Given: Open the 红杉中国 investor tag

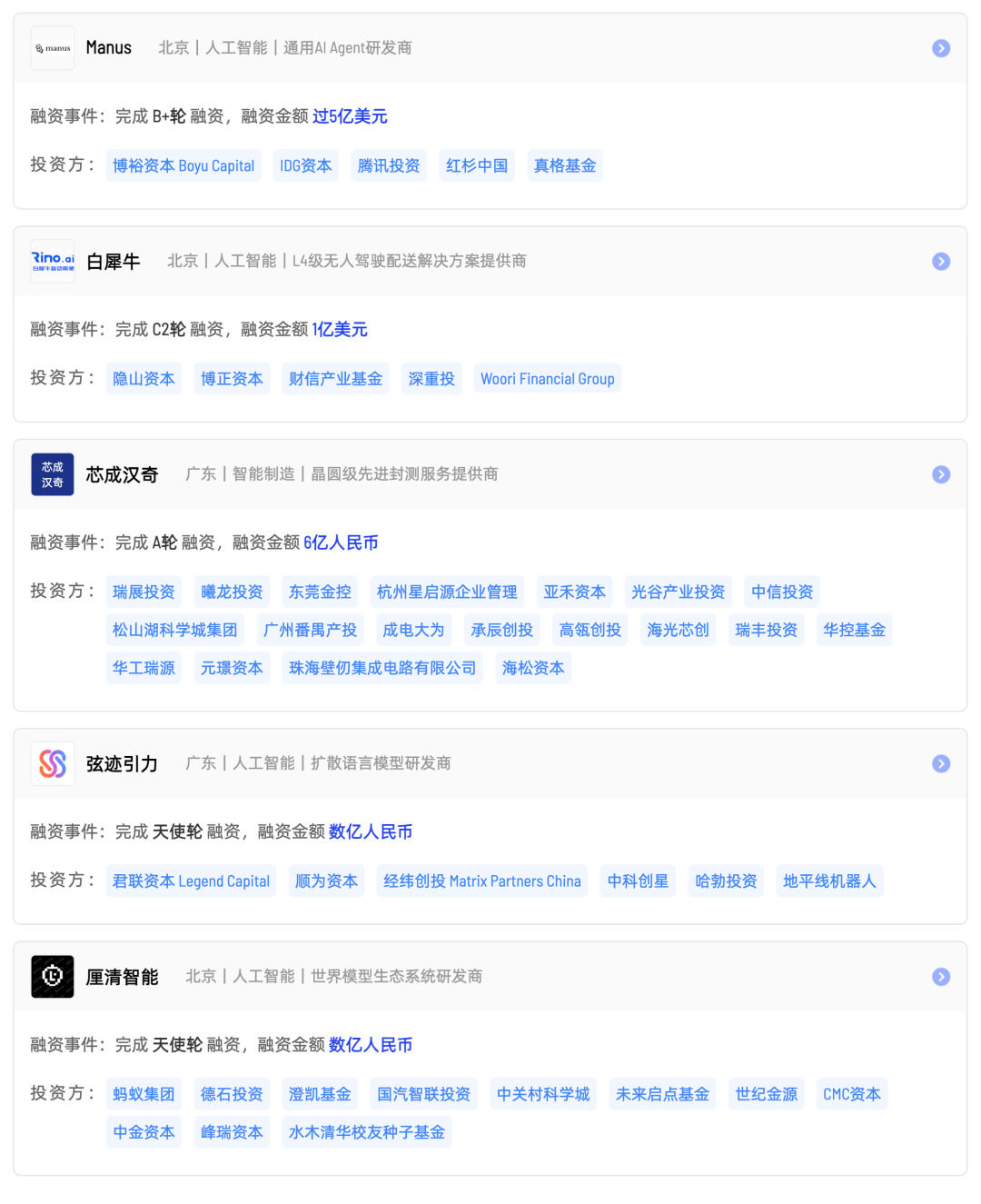Looking at the screenshot, I should (x=477, y=165).
